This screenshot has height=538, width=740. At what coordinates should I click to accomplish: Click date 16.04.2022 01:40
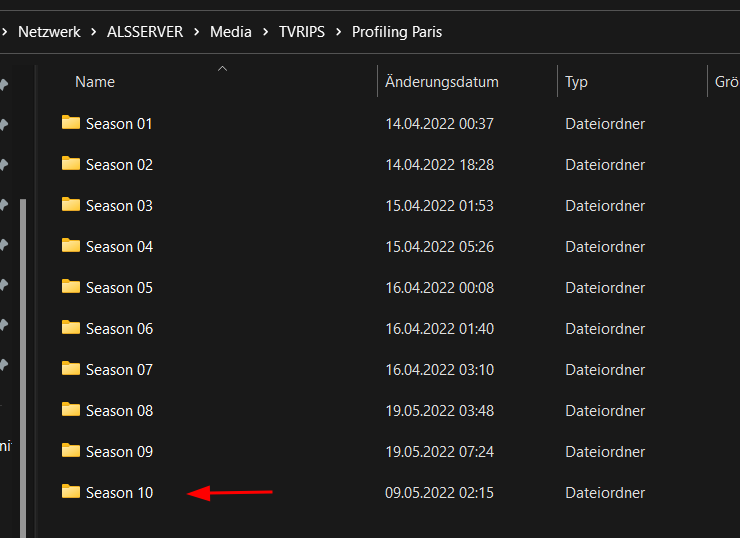[x=439, y=329]
